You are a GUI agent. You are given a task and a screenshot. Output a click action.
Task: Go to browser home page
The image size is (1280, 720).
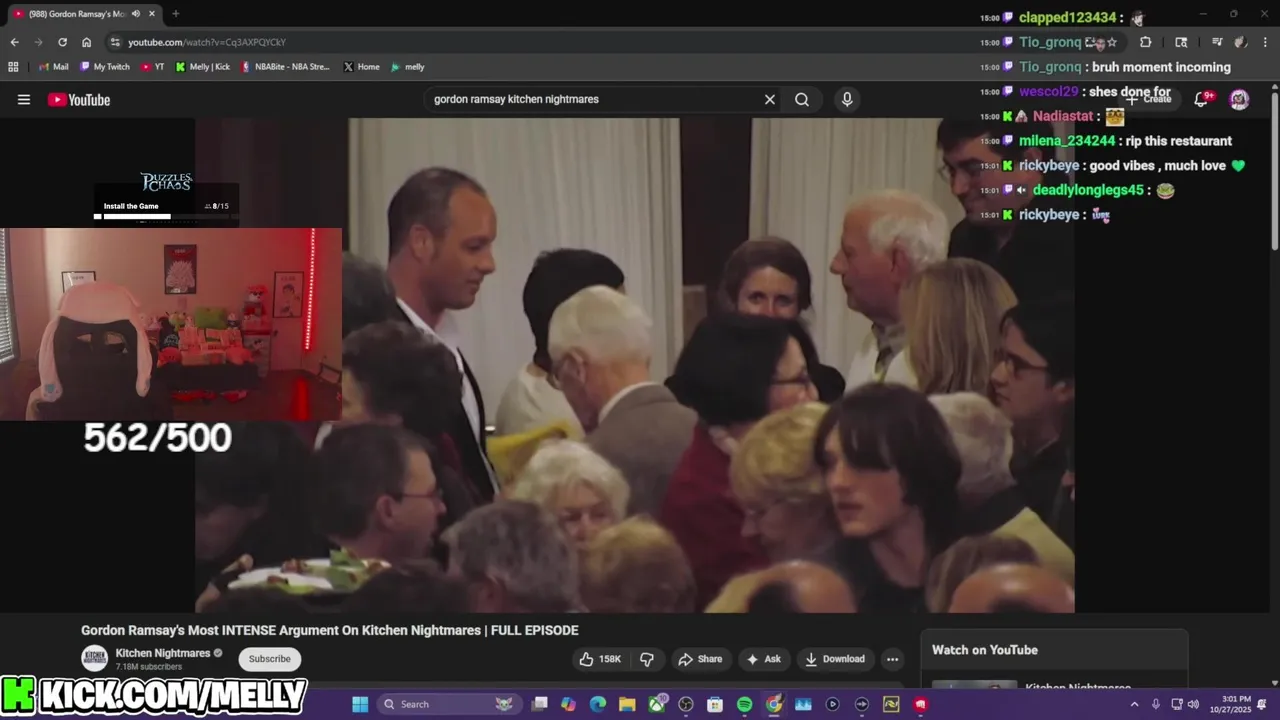pyautogui.click(x=86, y=42)
